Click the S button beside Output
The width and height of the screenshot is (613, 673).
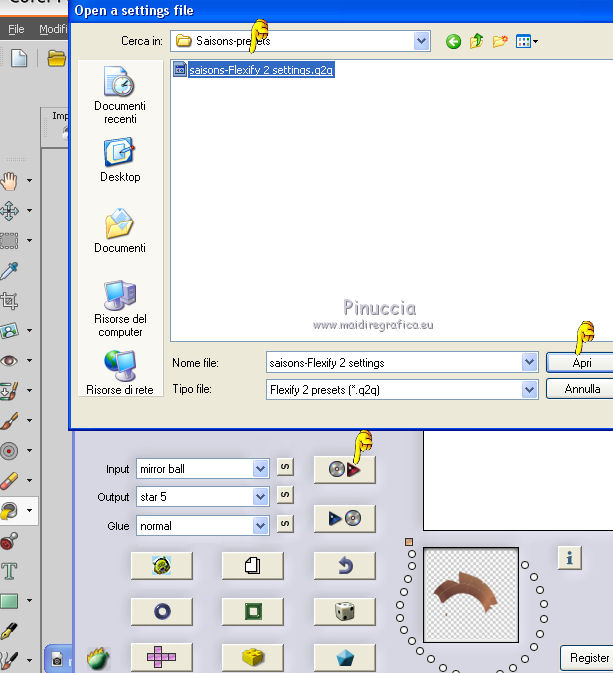click(285, 495)
